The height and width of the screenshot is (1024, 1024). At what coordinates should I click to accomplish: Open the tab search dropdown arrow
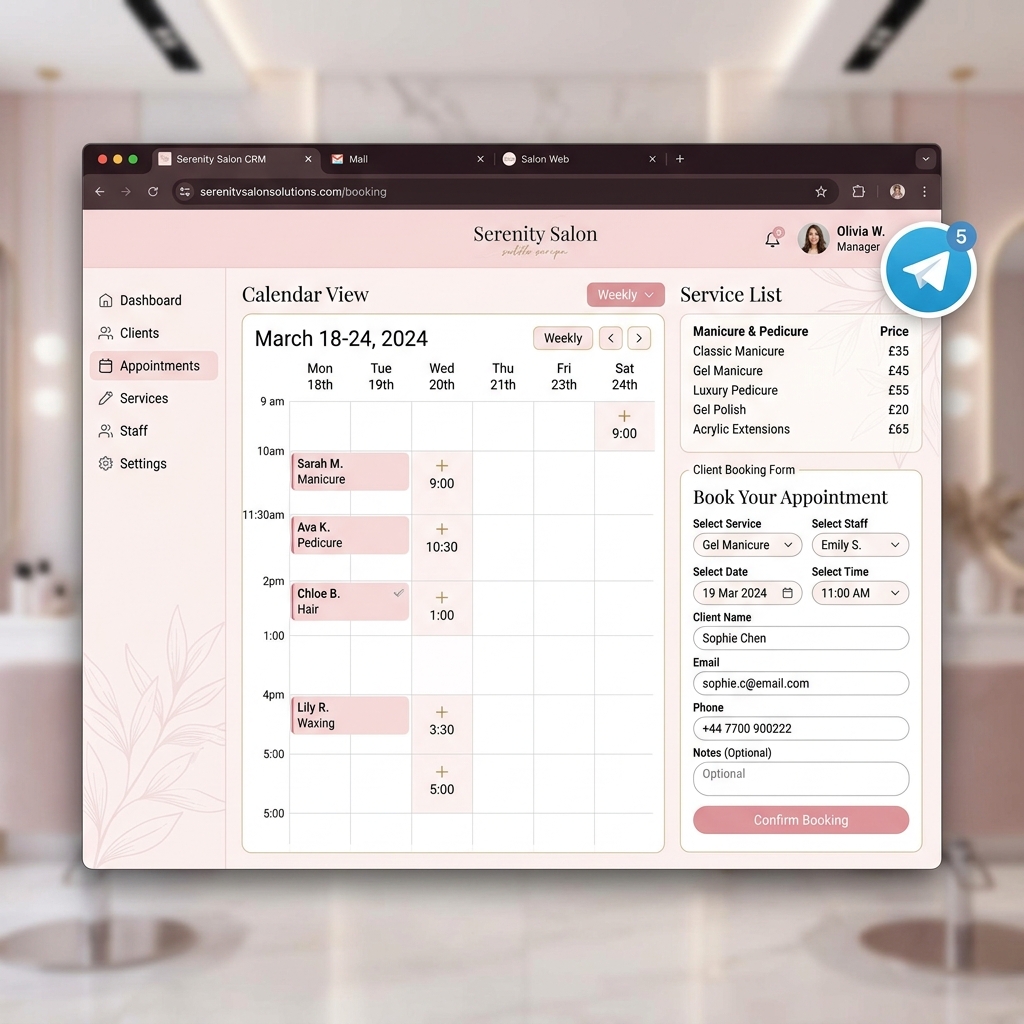tap(925, 159)
